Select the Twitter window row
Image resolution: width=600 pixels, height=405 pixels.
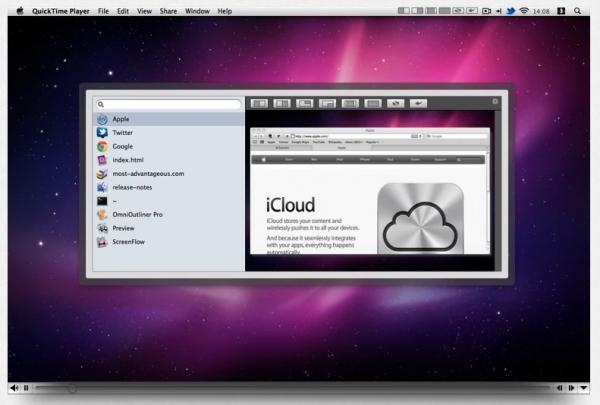point(168,132)
